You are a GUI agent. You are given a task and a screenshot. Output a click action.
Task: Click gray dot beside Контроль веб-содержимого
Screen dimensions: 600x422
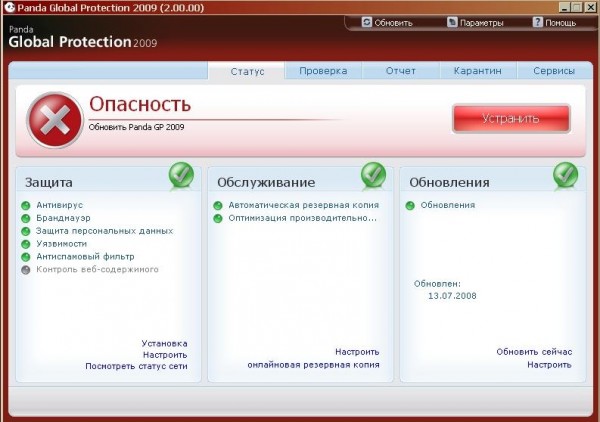26,270
